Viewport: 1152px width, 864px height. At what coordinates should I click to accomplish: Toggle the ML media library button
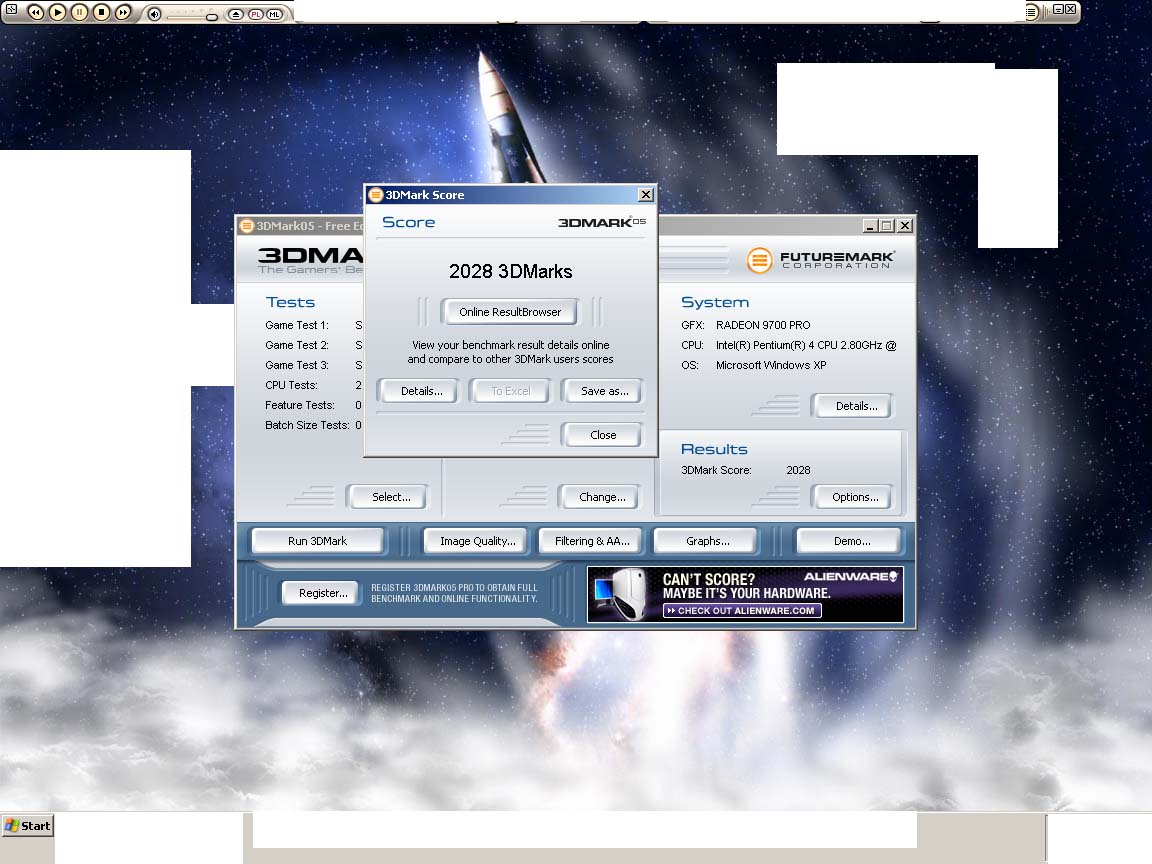(274, 15)
